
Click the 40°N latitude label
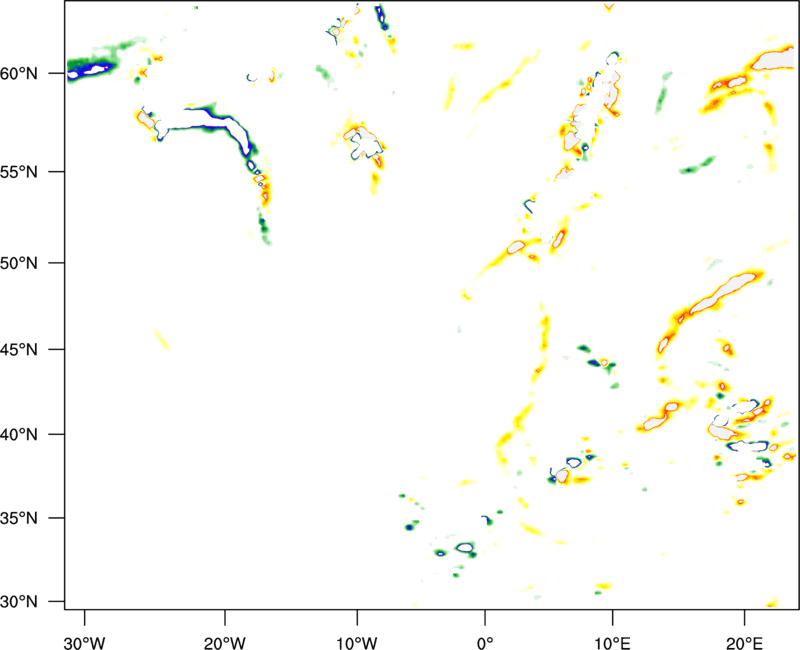pyautogui.click(x=19, y=434)
